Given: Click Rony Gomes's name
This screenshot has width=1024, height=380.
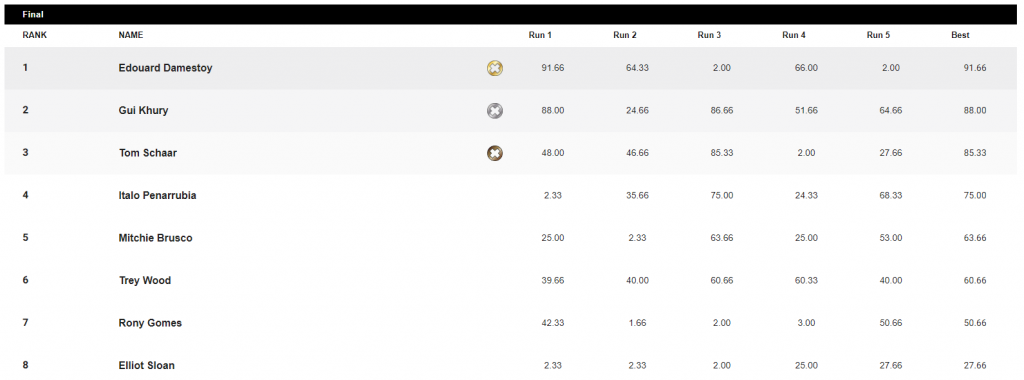Looking at the screenshot, I should pyautogui.click(x=150, y=323).
